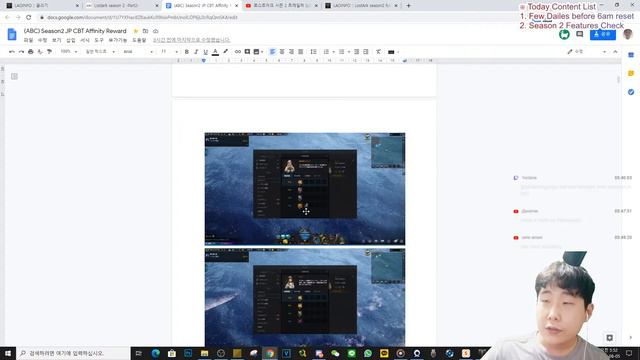Toggle Bold formatting
Viewport: 640px width, 360px height.
(x=187, y=52)
